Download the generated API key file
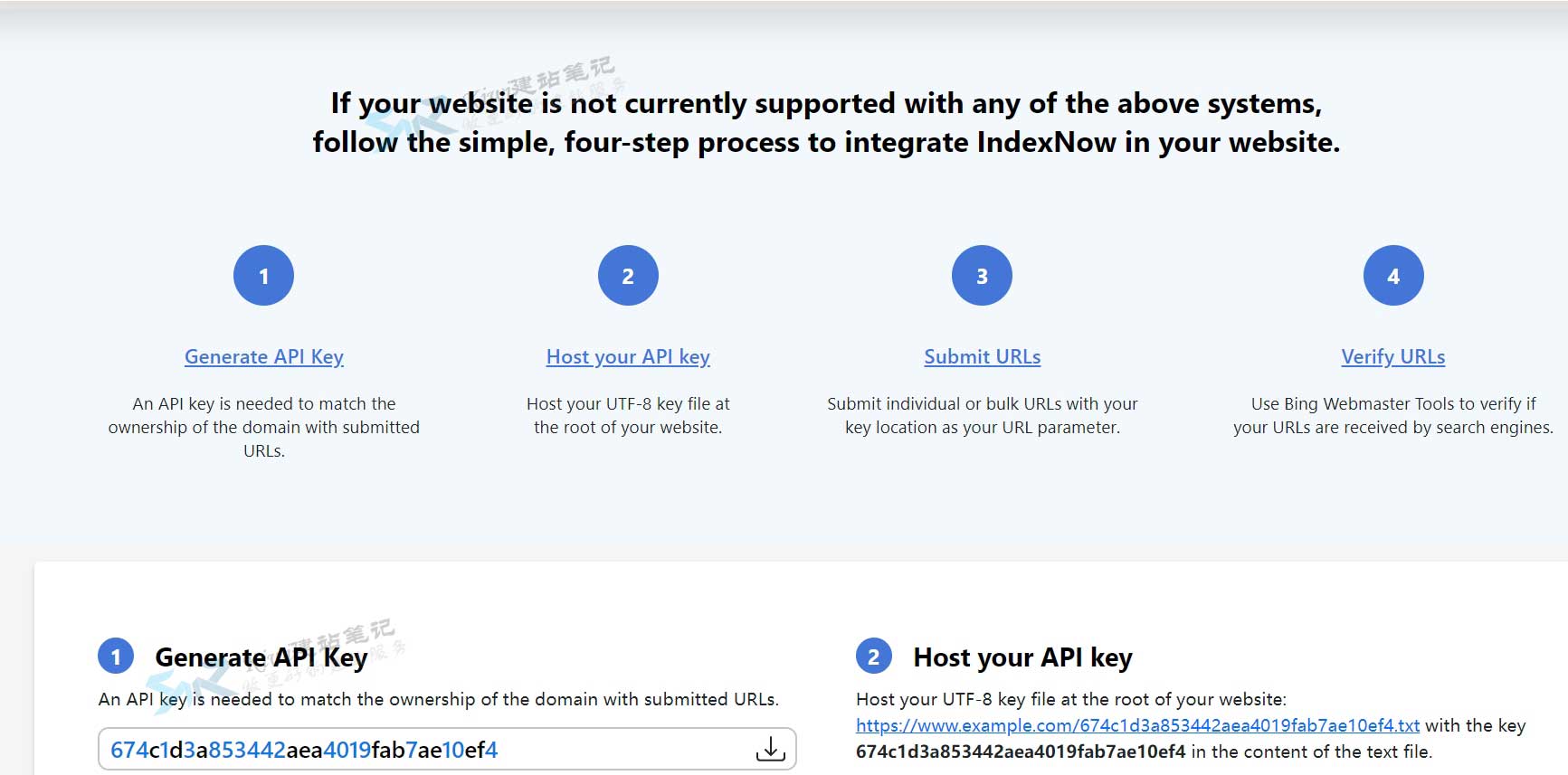The image size is (1568, 775). 770,749
